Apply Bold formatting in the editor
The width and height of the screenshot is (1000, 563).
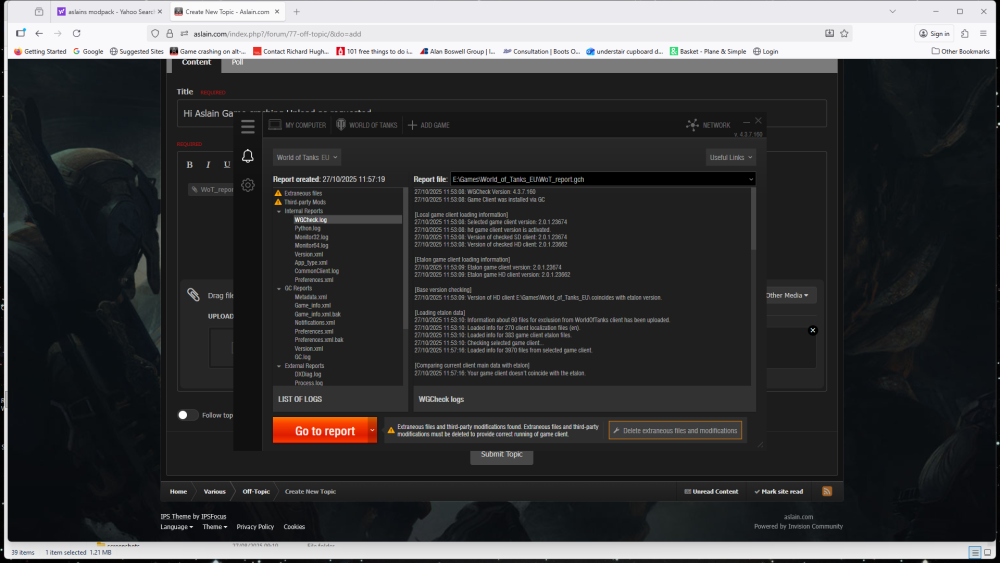[x=189, y=165]
